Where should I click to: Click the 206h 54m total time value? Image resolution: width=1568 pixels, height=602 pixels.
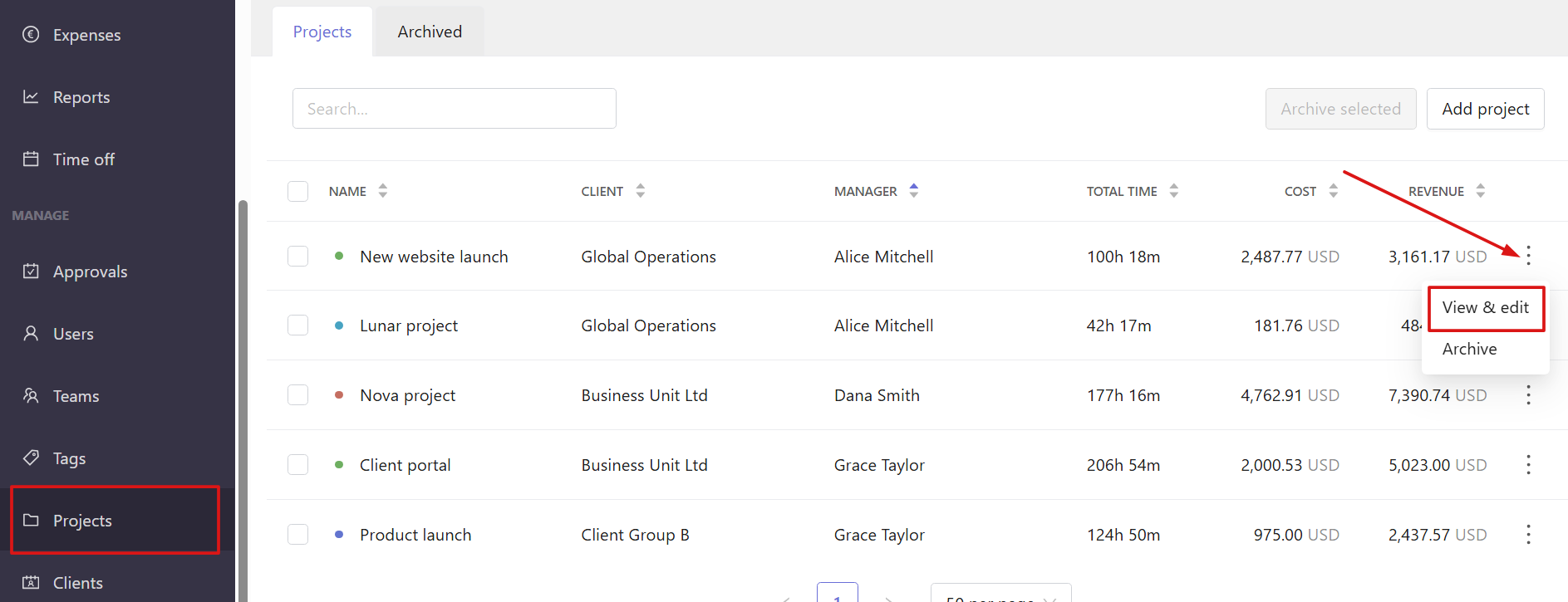(x=1123, y=465)
